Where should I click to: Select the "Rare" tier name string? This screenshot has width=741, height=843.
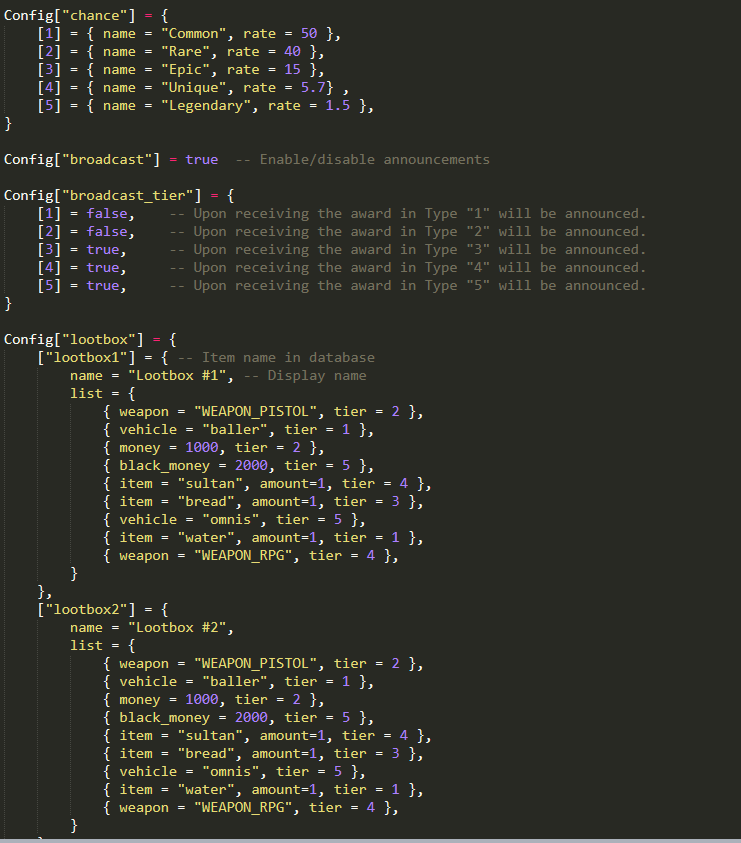(186, 52)
